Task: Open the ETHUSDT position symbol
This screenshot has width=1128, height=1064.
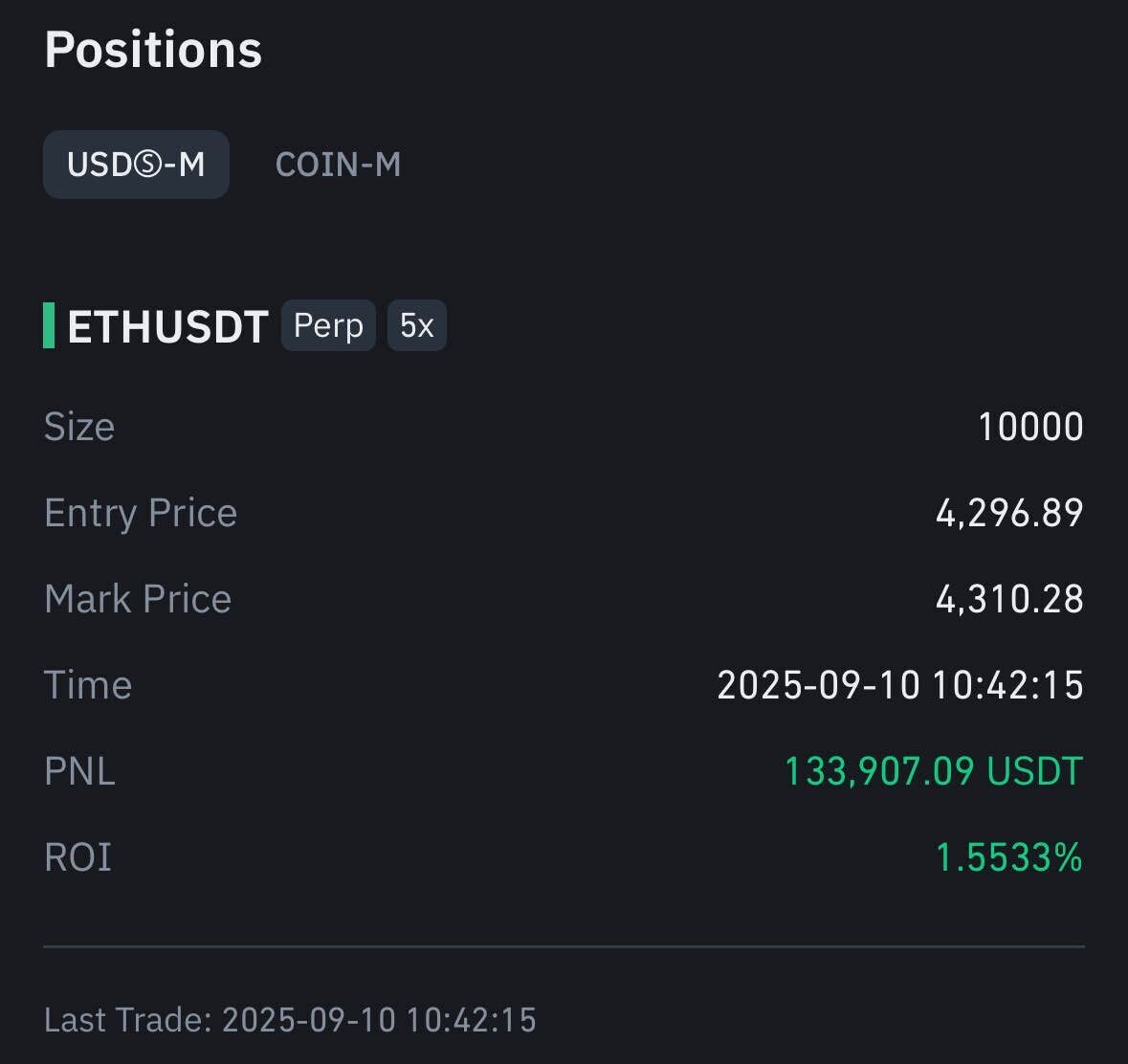Action: pyautogui.click(x=167, y=326)
